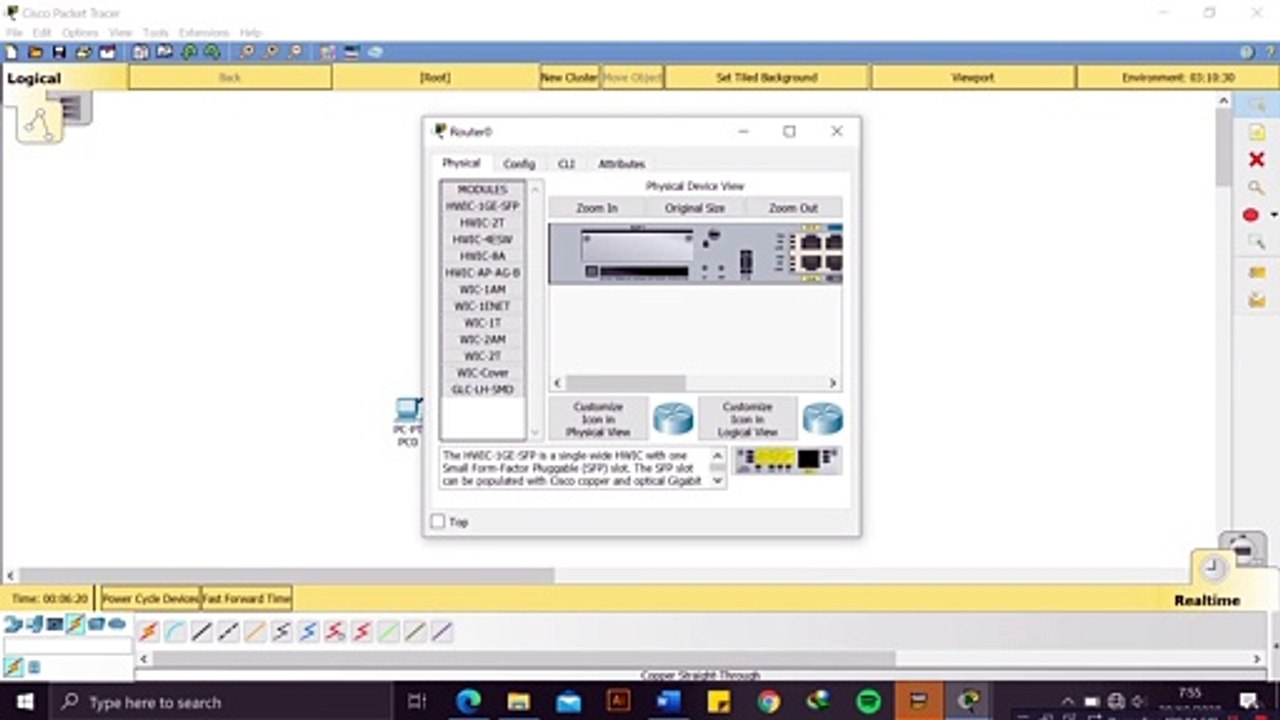Viewport: 1280px width, 720px height.
Task: Click the Zoom Out magnifier in main toolbar
Action: pyautogui.click(x=295, y=52)
